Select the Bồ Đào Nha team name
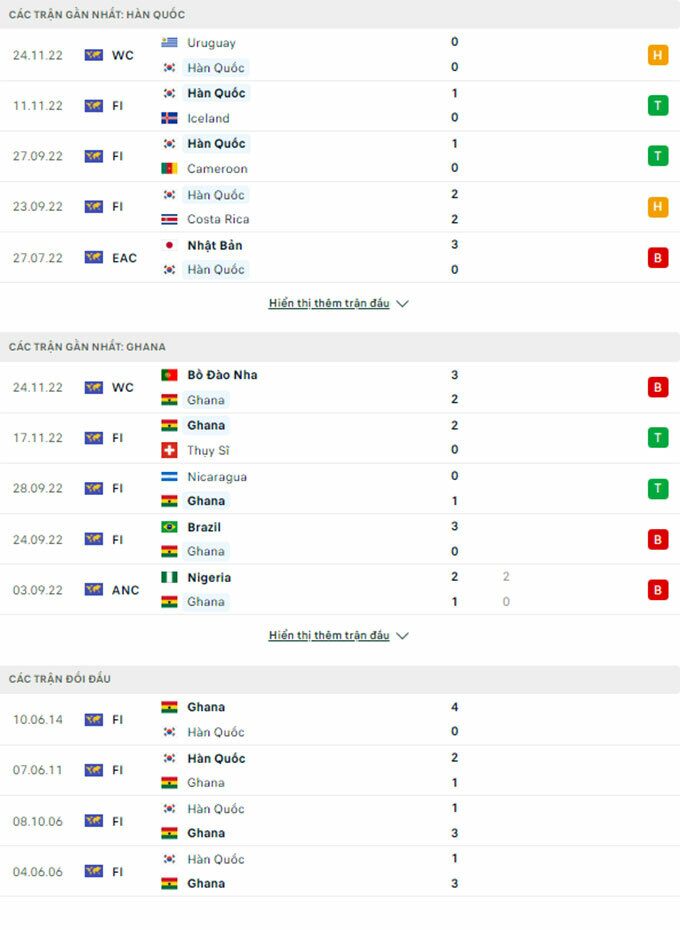 pos(222,375)
